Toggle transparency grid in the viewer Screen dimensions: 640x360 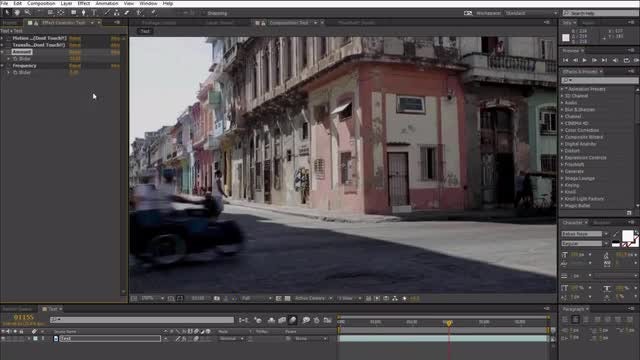click(287, 298)
